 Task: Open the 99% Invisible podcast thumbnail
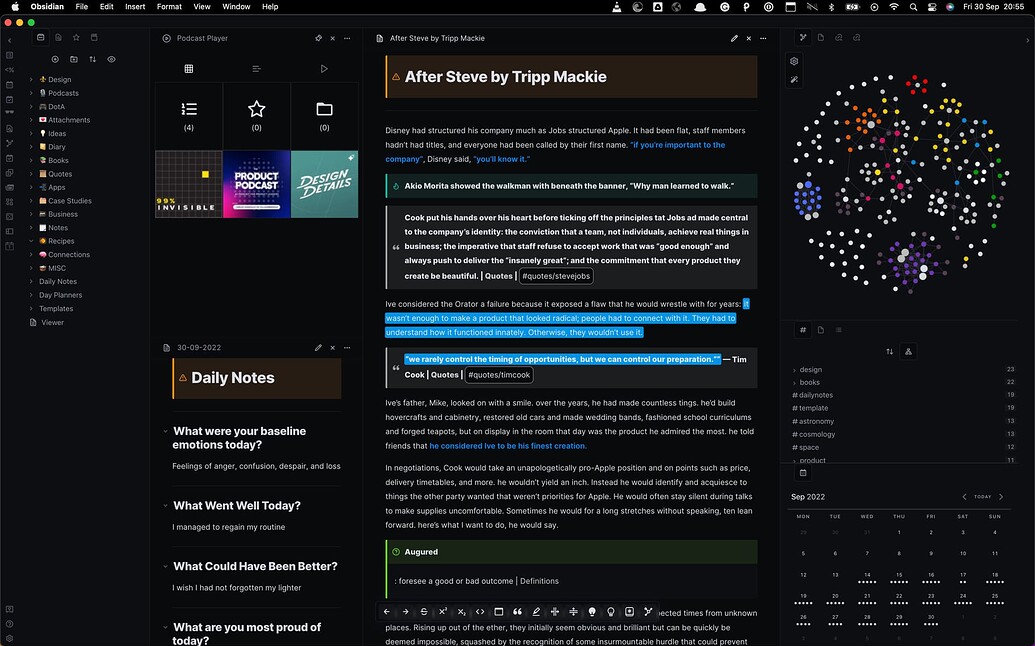tap(189, 184)
